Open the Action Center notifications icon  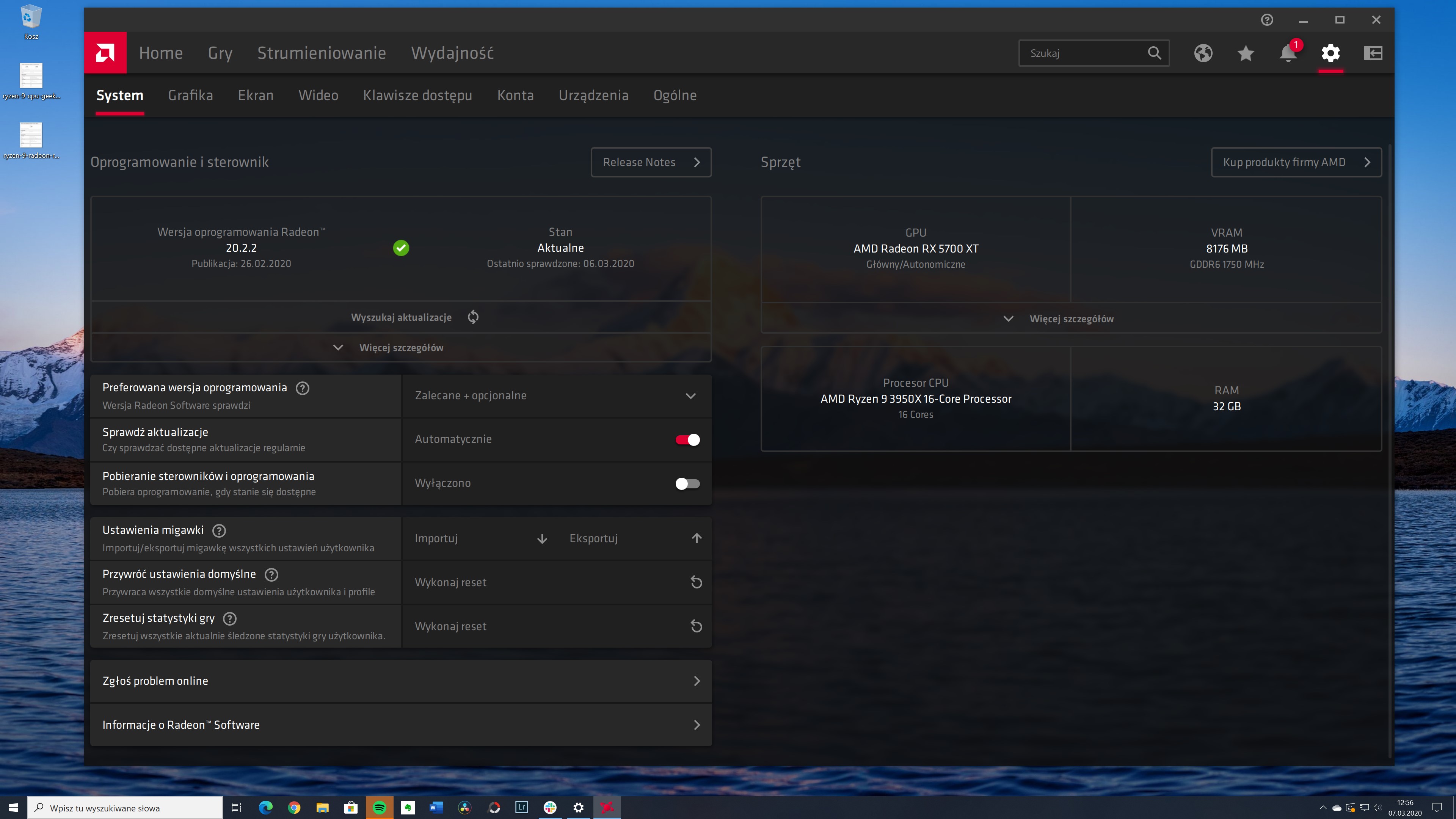1437,808
